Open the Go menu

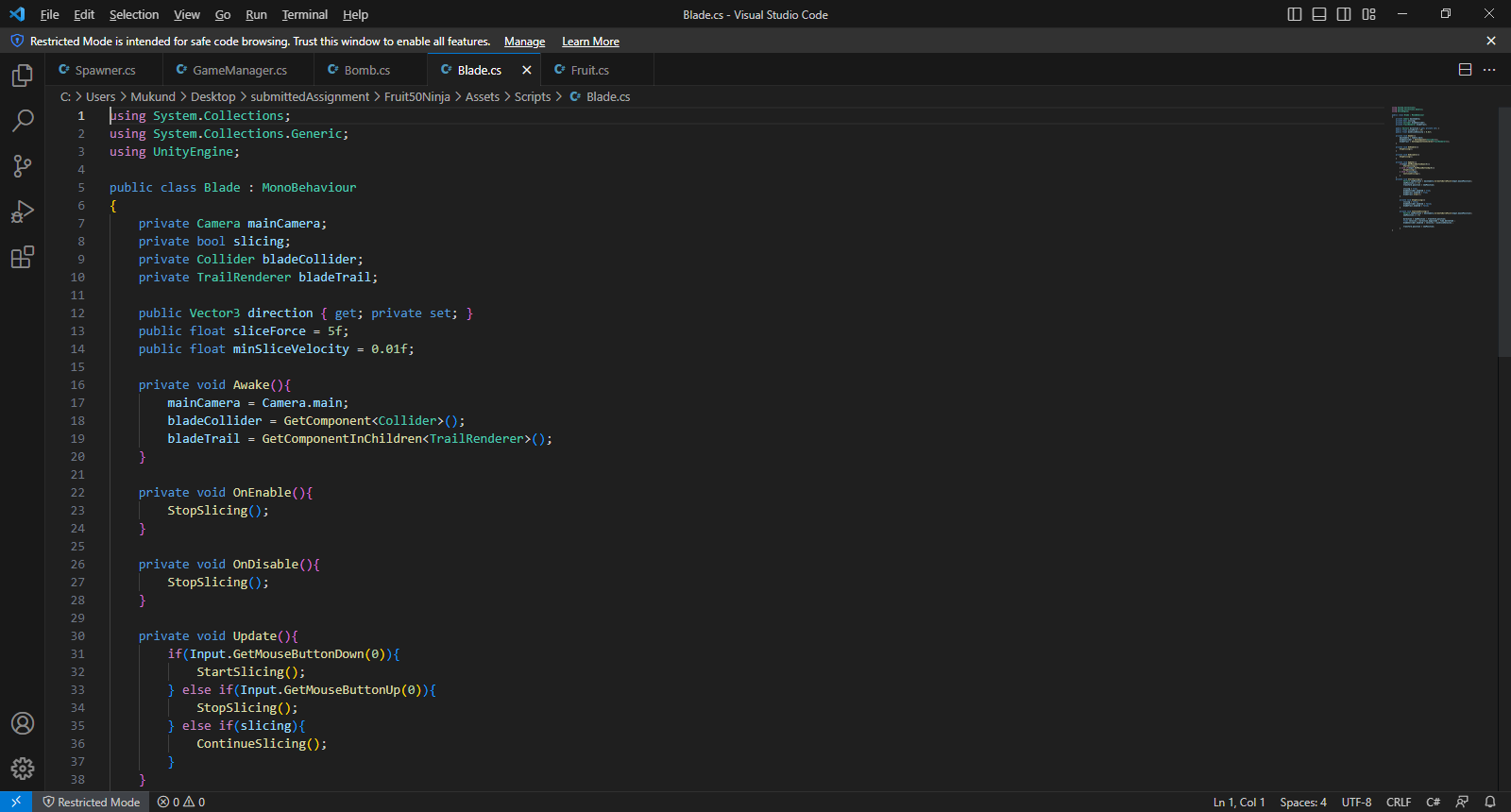tap(223, 14)
